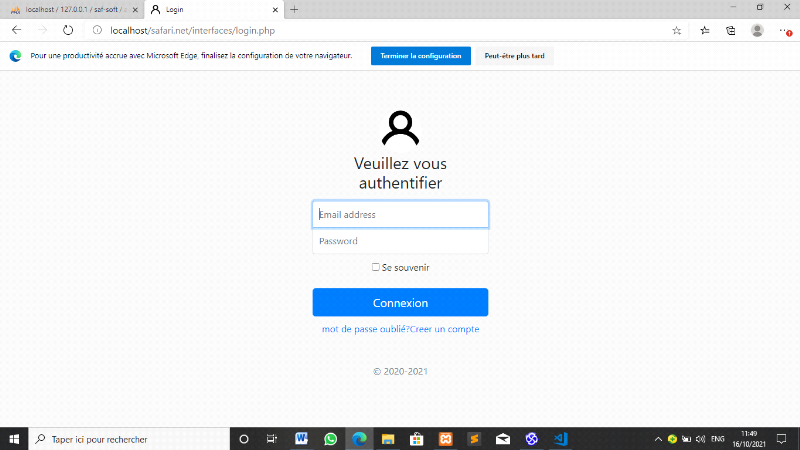Click the forward navigation arrow
Image resolution: width=800 pixels, height=450 pixels.
(42, 30)
